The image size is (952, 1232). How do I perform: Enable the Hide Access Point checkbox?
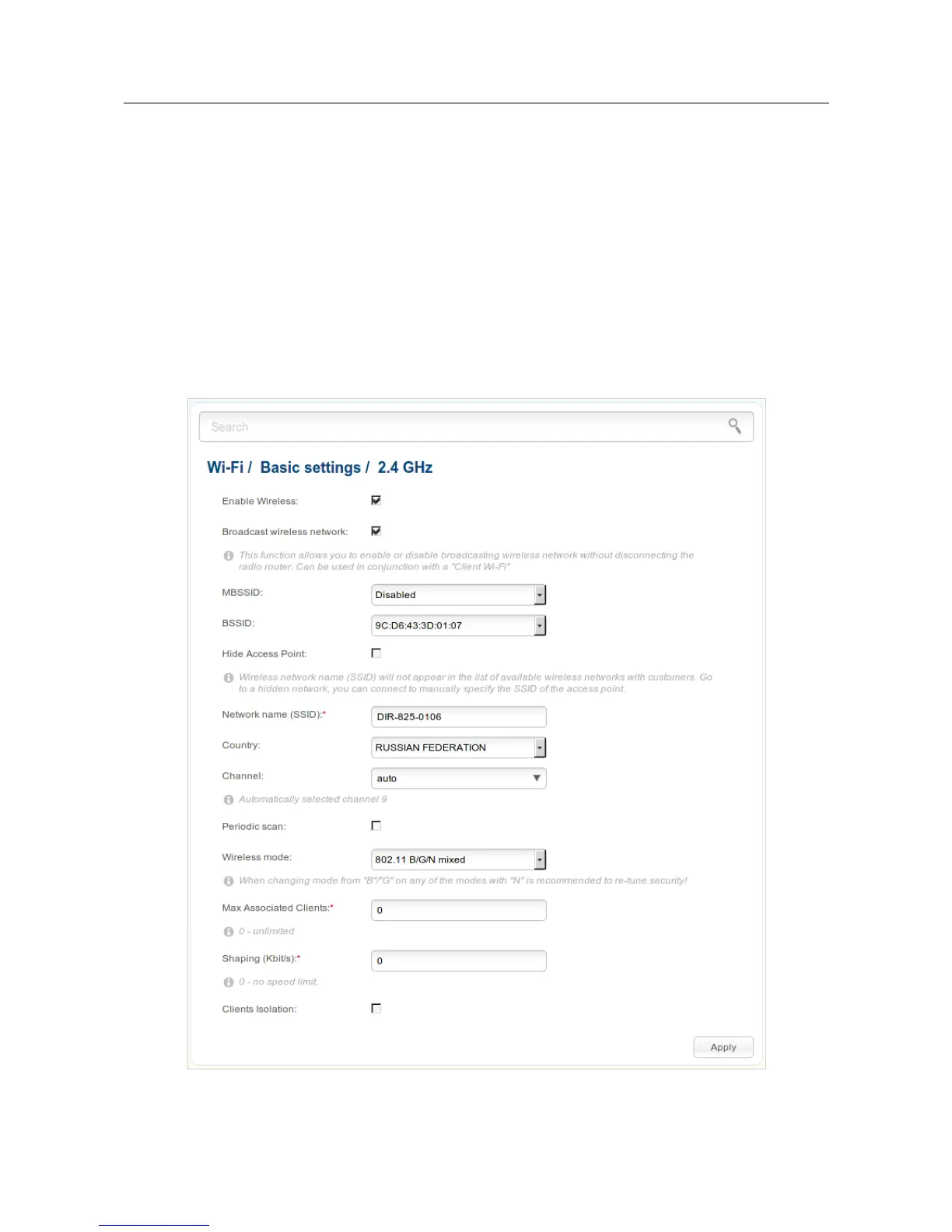[376, 653]
